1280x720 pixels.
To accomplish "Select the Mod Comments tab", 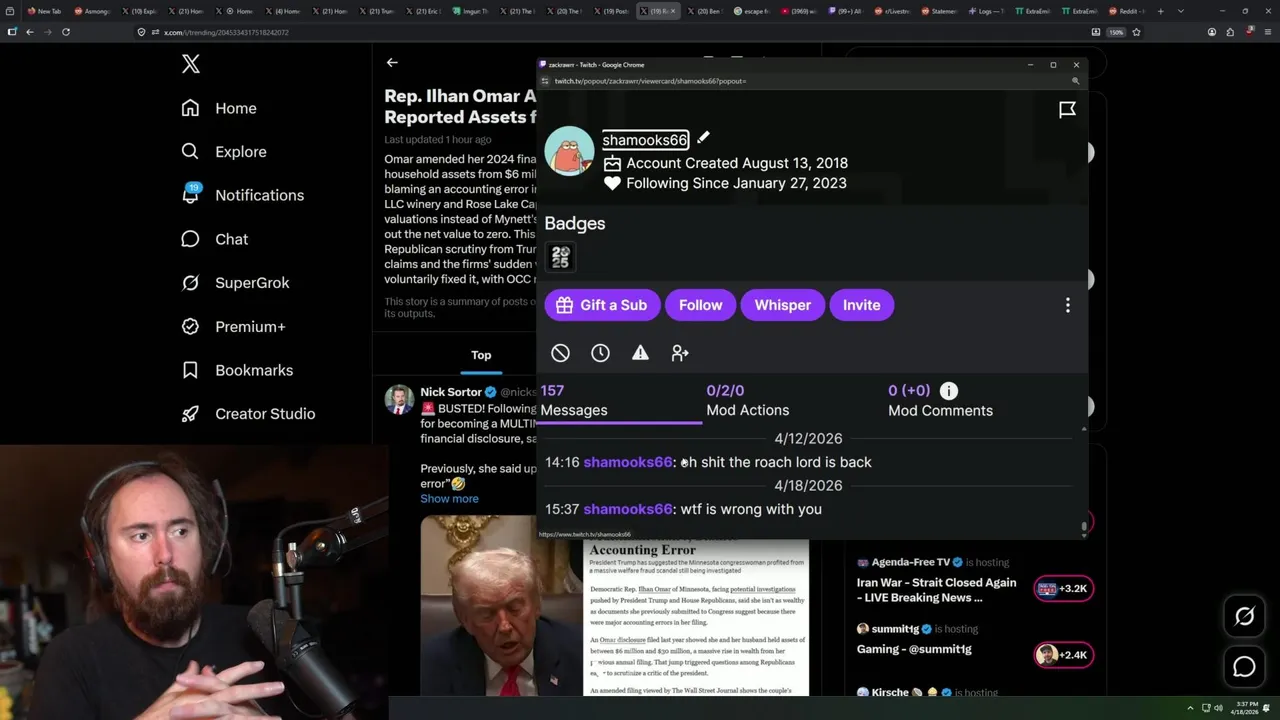I will click(940, 400).
